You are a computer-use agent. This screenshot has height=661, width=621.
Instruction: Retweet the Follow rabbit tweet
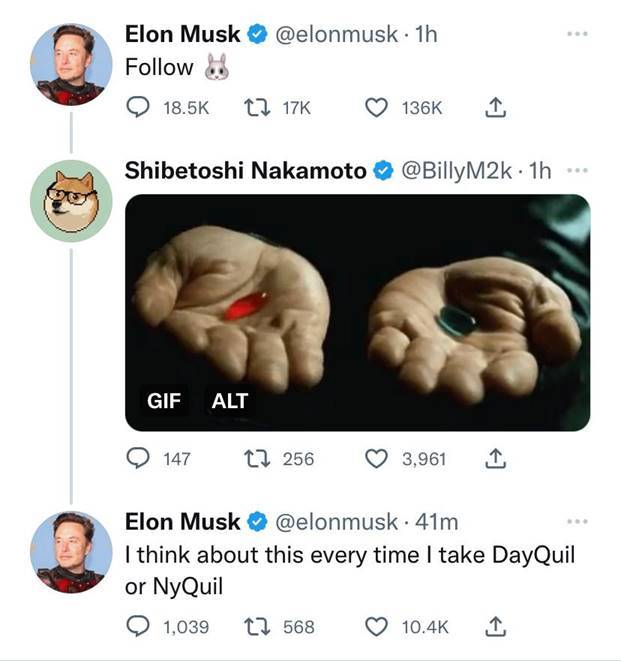[255, 107]
